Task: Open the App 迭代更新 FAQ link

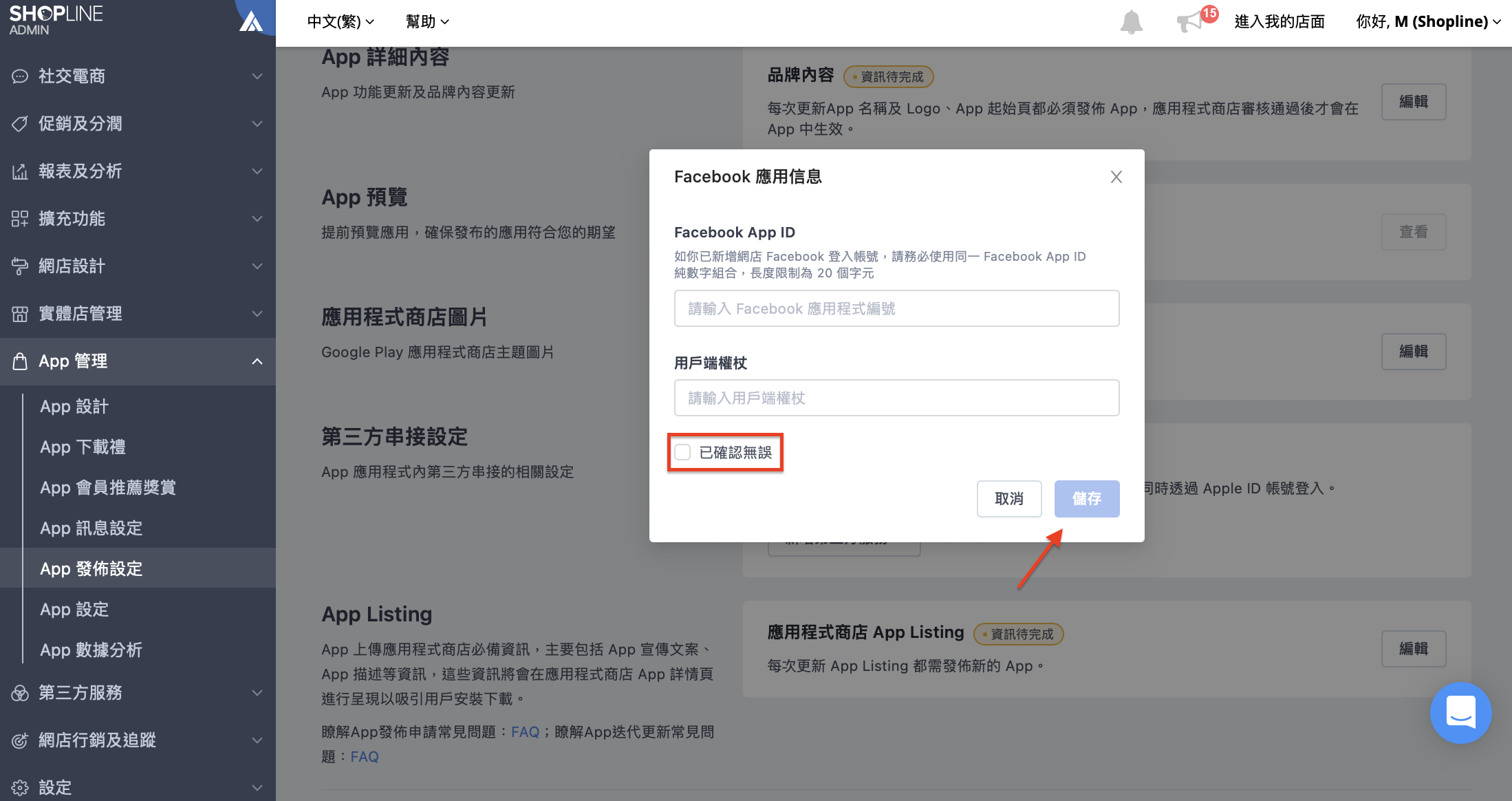Action: (x=365, y=757)
